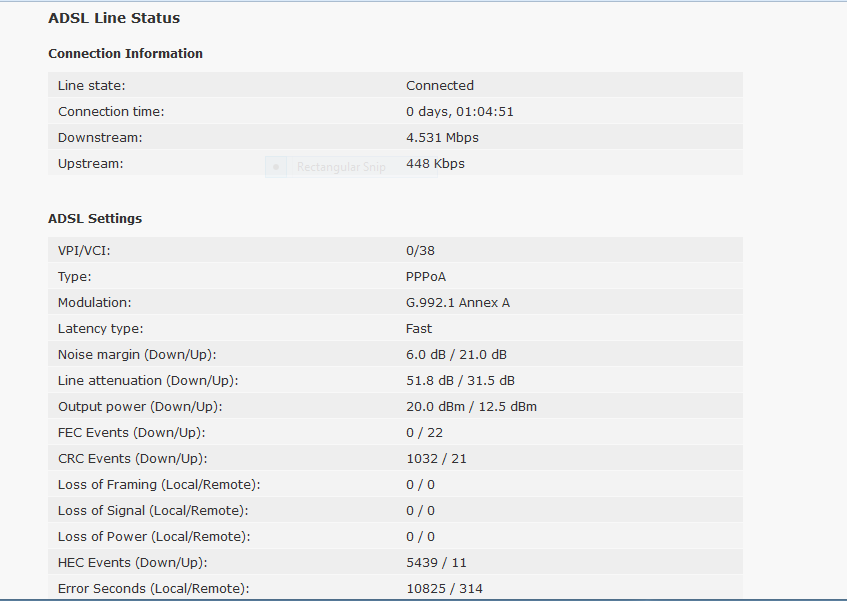Click the FEC Events row label
The image size is (847, 601).
(x=131, y=433)
